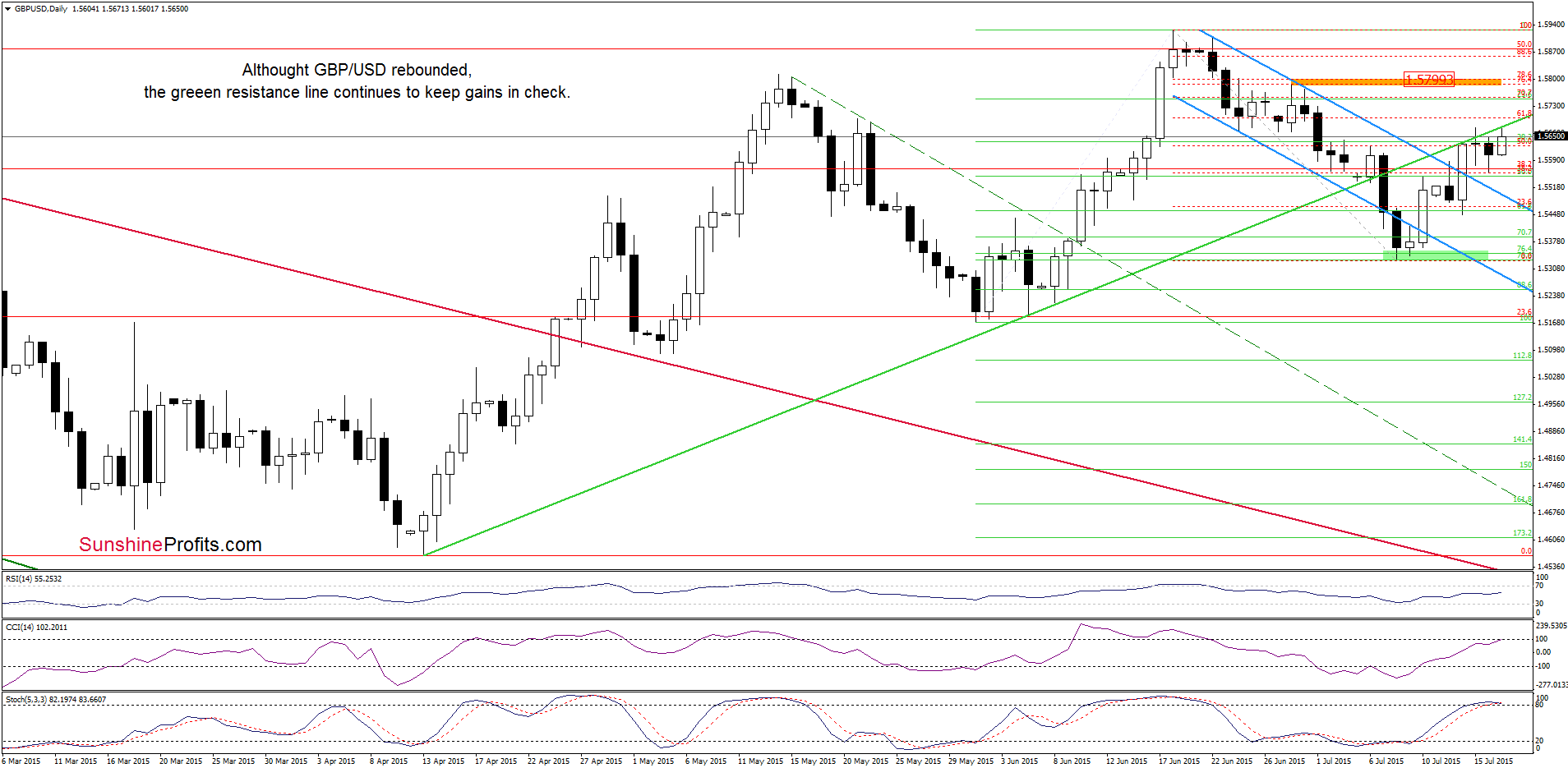Image resolution: width=1568 pixels, height=768 pixels.
Task: Click the 141.4 Fibonacci extension label
Action: [1523, 439]
